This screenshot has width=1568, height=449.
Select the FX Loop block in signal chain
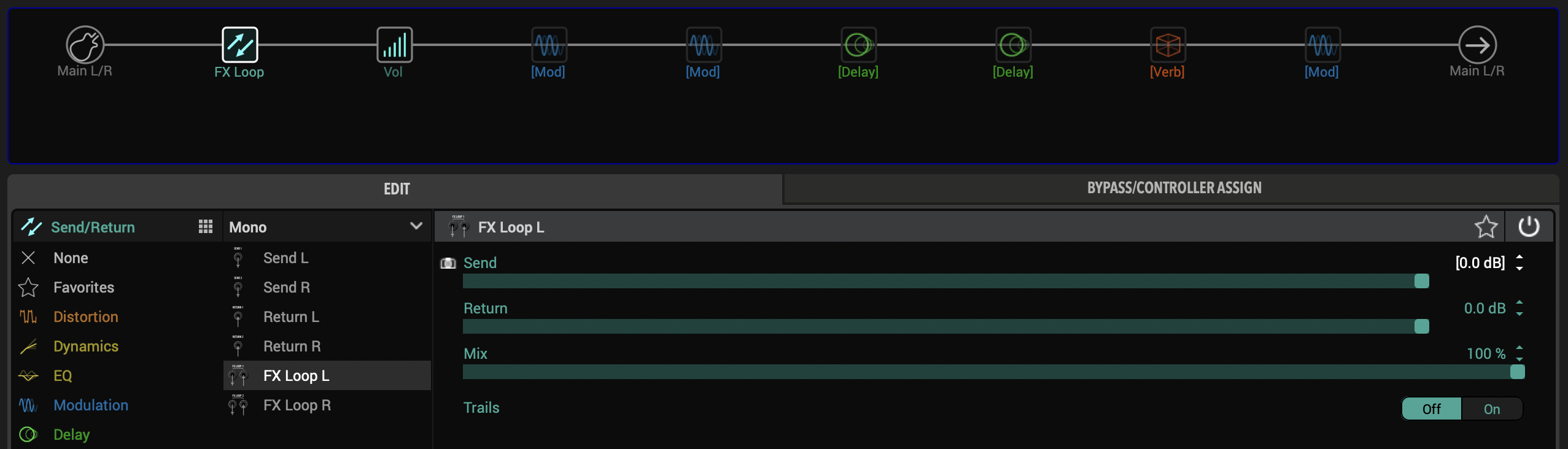(239, 45)
